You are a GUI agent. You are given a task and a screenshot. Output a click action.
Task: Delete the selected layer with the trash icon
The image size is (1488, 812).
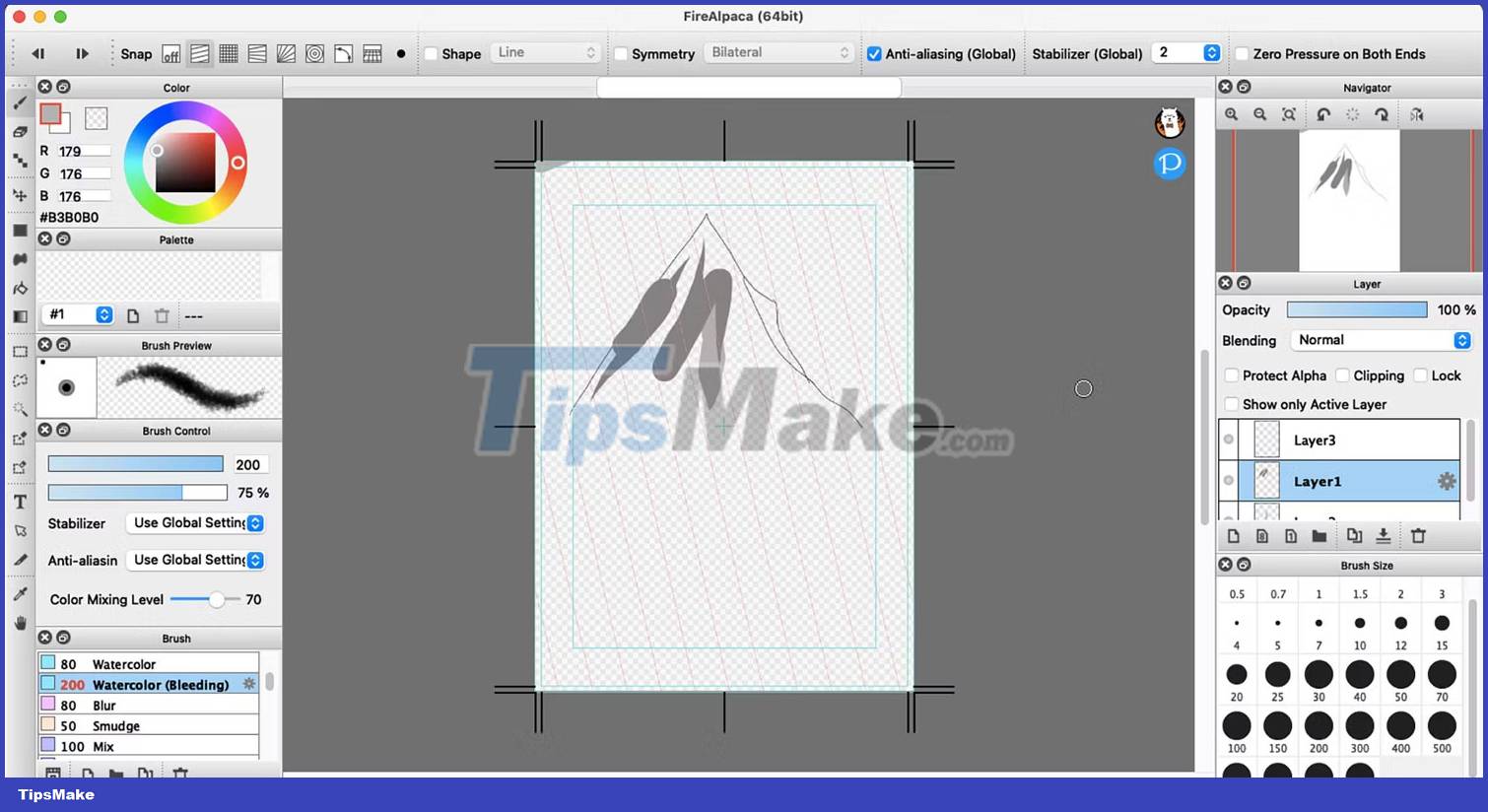tap(1417, 535)
